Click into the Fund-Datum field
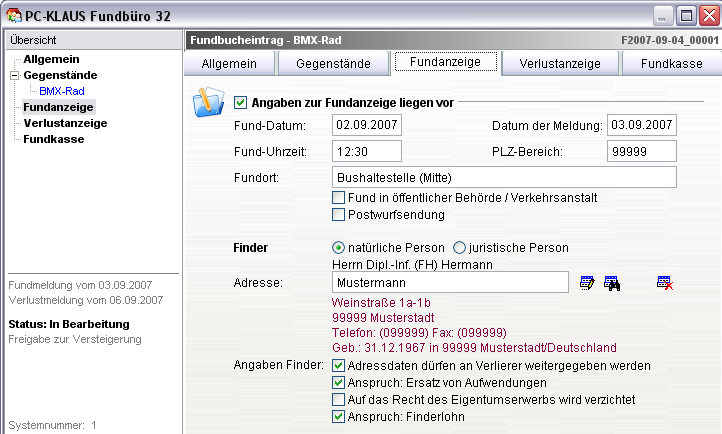 coord(366,125)
